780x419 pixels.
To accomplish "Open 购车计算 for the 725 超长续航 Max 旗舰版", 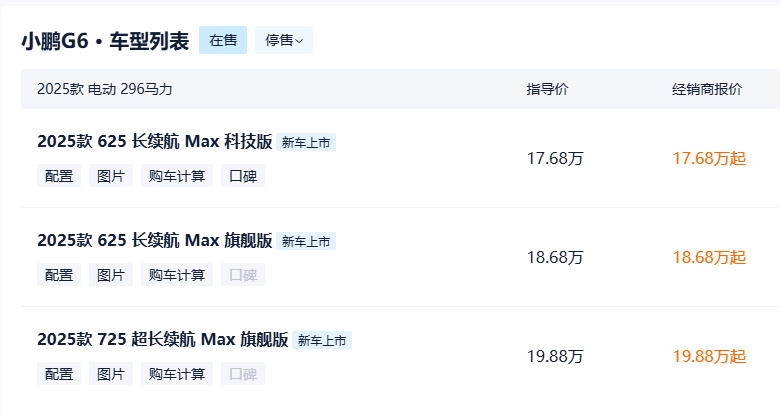I will point(177,374).
